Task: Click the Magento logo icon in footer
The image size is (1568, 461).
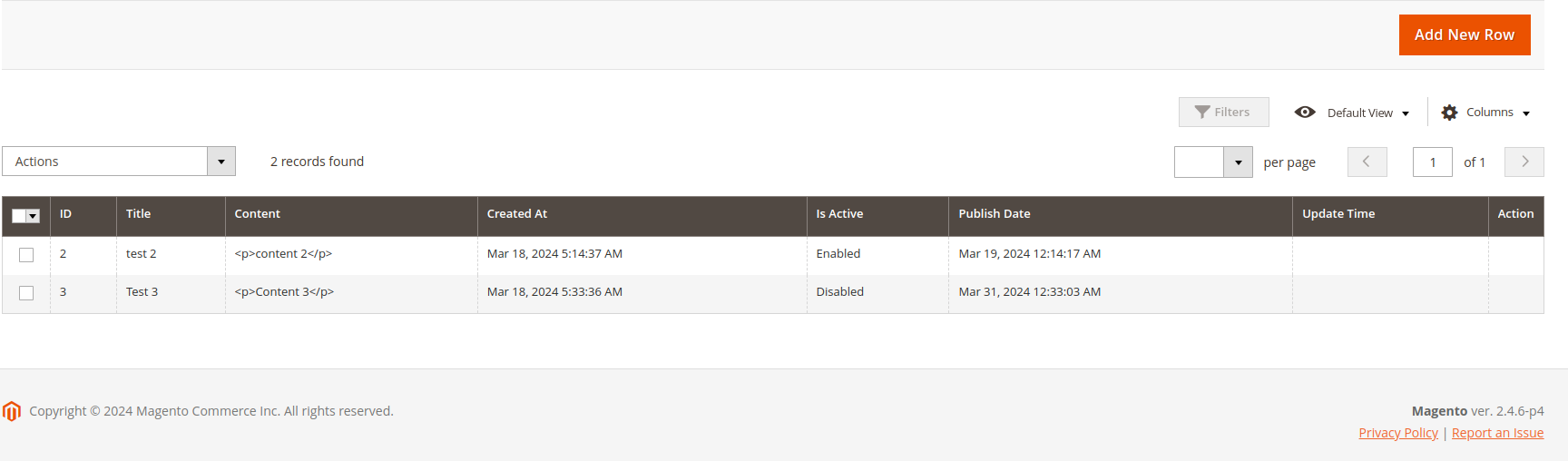Action: (x=12, y=411)
